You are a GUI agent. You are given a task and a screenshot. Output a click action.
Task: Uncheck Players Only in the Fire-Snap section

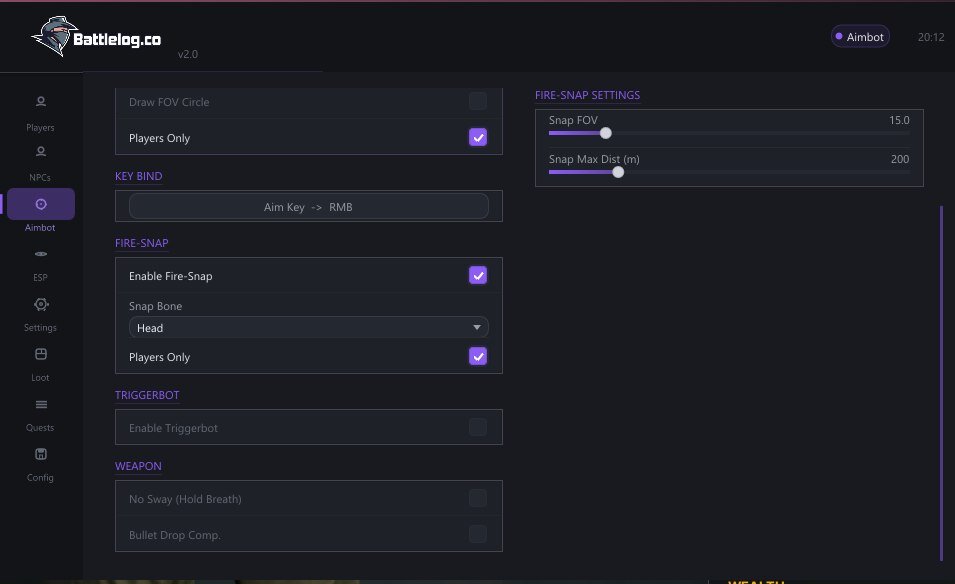pyautogui.click(x=478, y=356)
